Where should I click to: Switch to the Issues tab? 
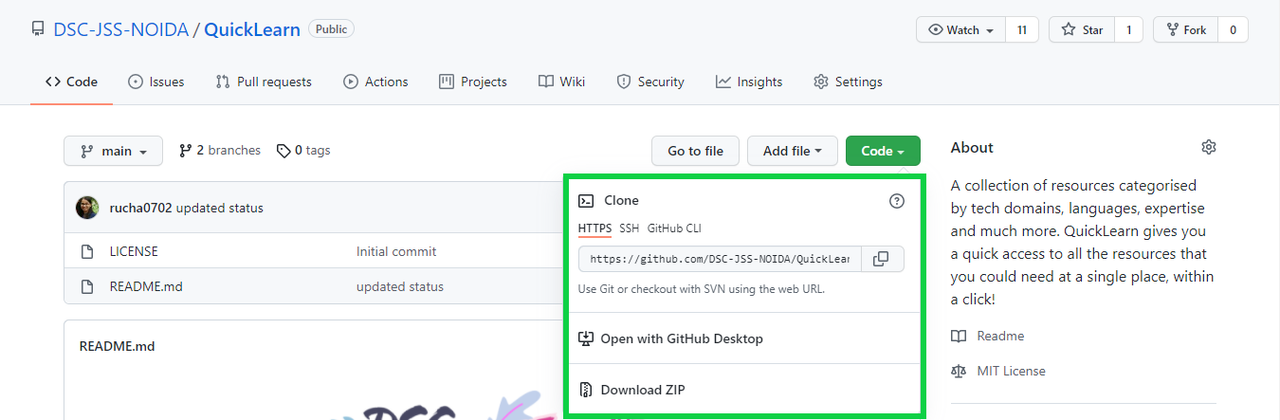[156, 82]
